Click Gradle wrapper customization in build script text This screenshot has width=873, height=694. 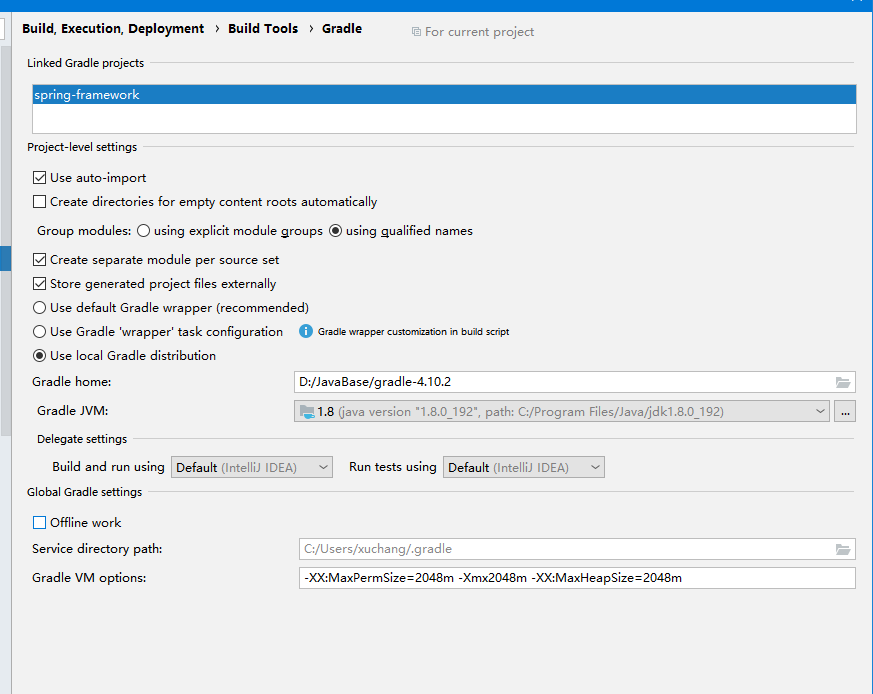413,332
